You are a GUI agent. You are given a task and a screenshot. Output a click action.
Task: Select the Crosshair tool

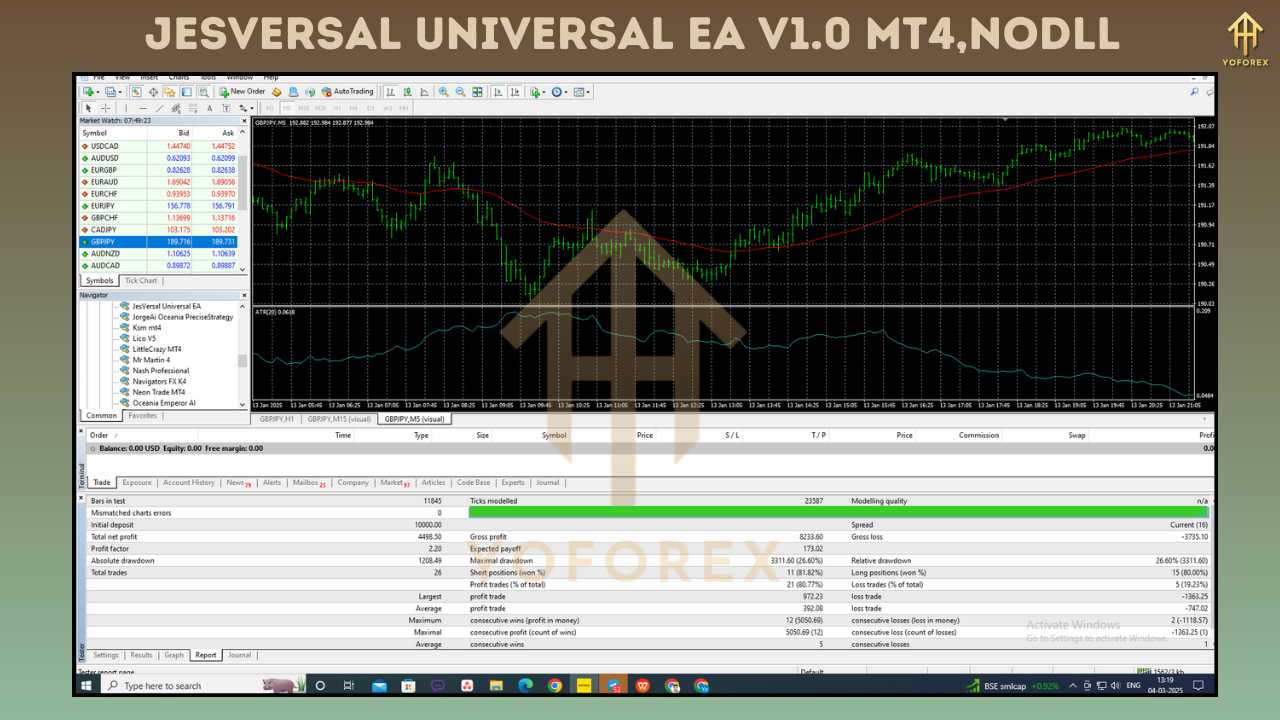click(105, 107)
